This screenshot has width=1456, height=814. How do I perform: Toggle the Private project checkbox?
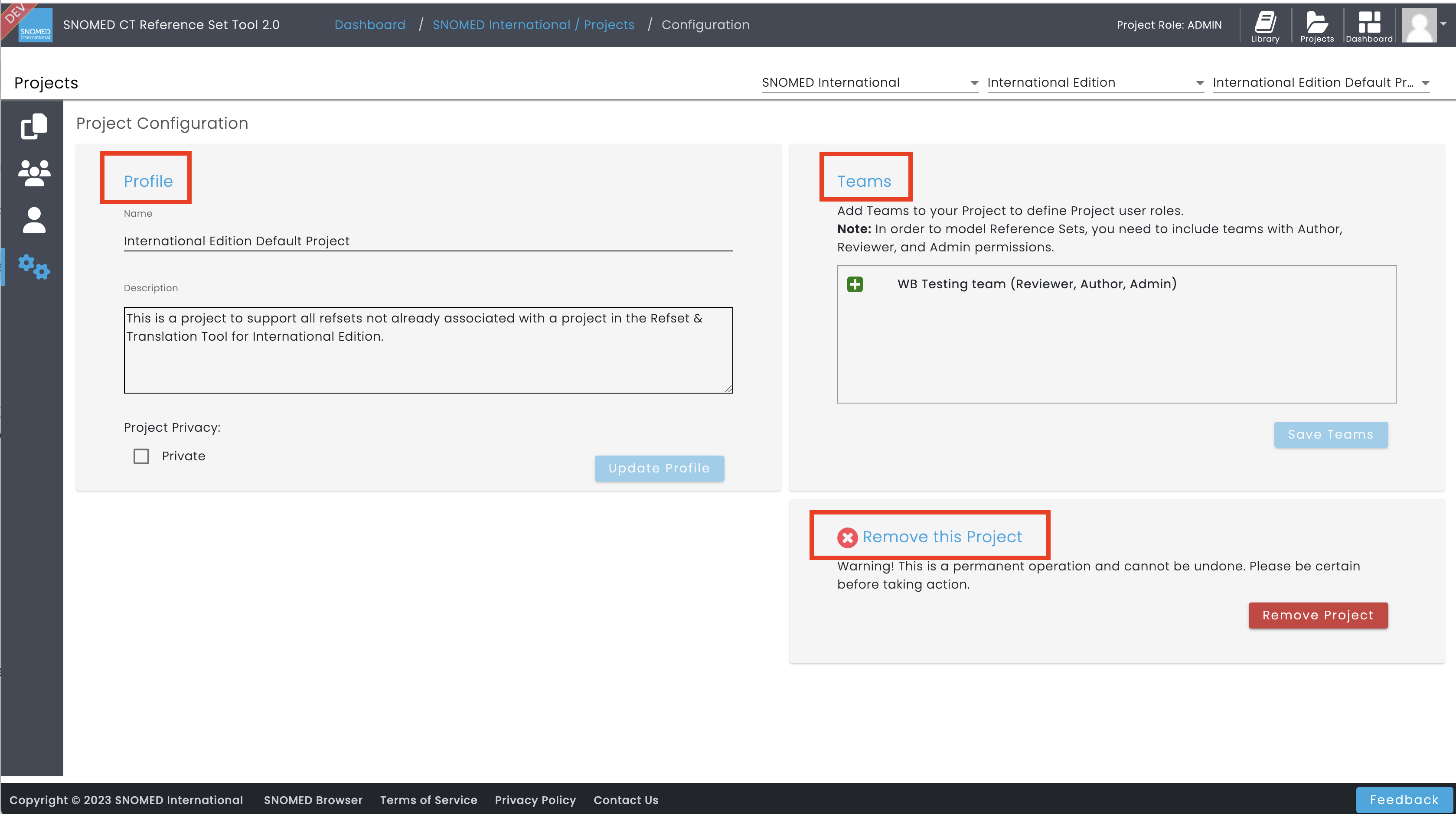coord(141,456)
